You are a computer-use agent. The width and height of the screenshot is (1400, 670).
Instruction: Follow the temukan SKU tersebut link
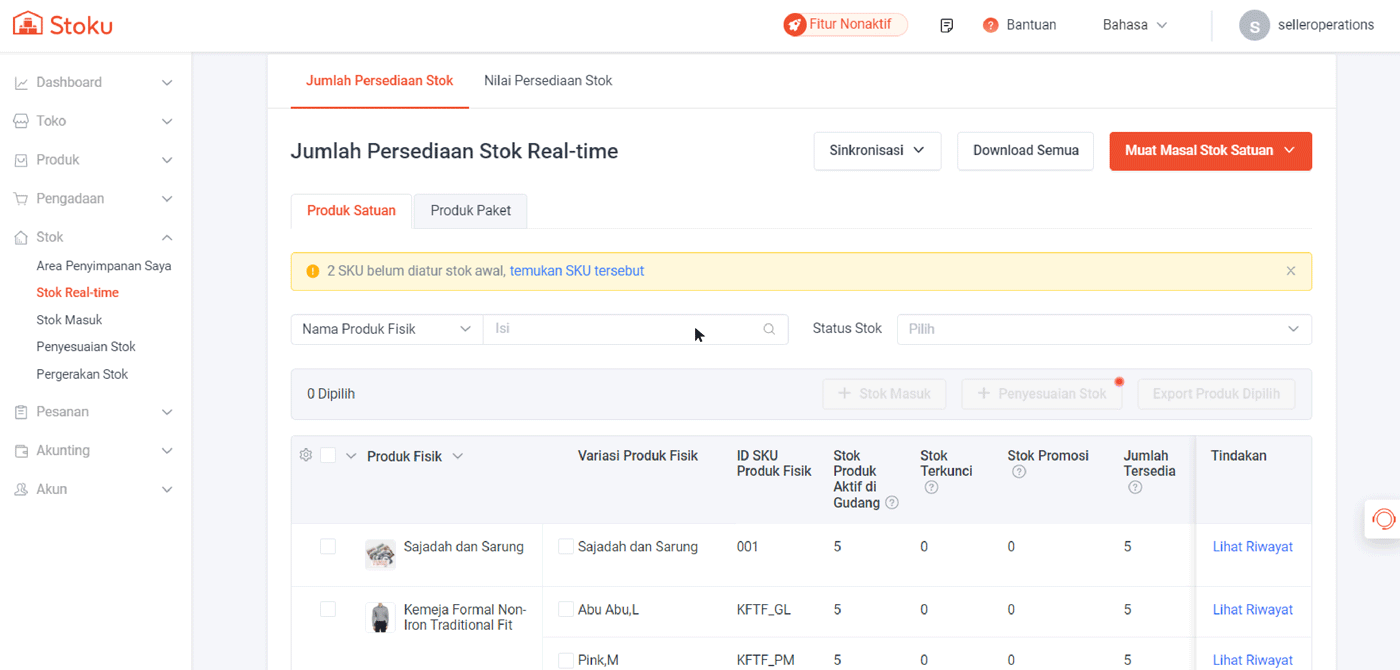[577, 271]
